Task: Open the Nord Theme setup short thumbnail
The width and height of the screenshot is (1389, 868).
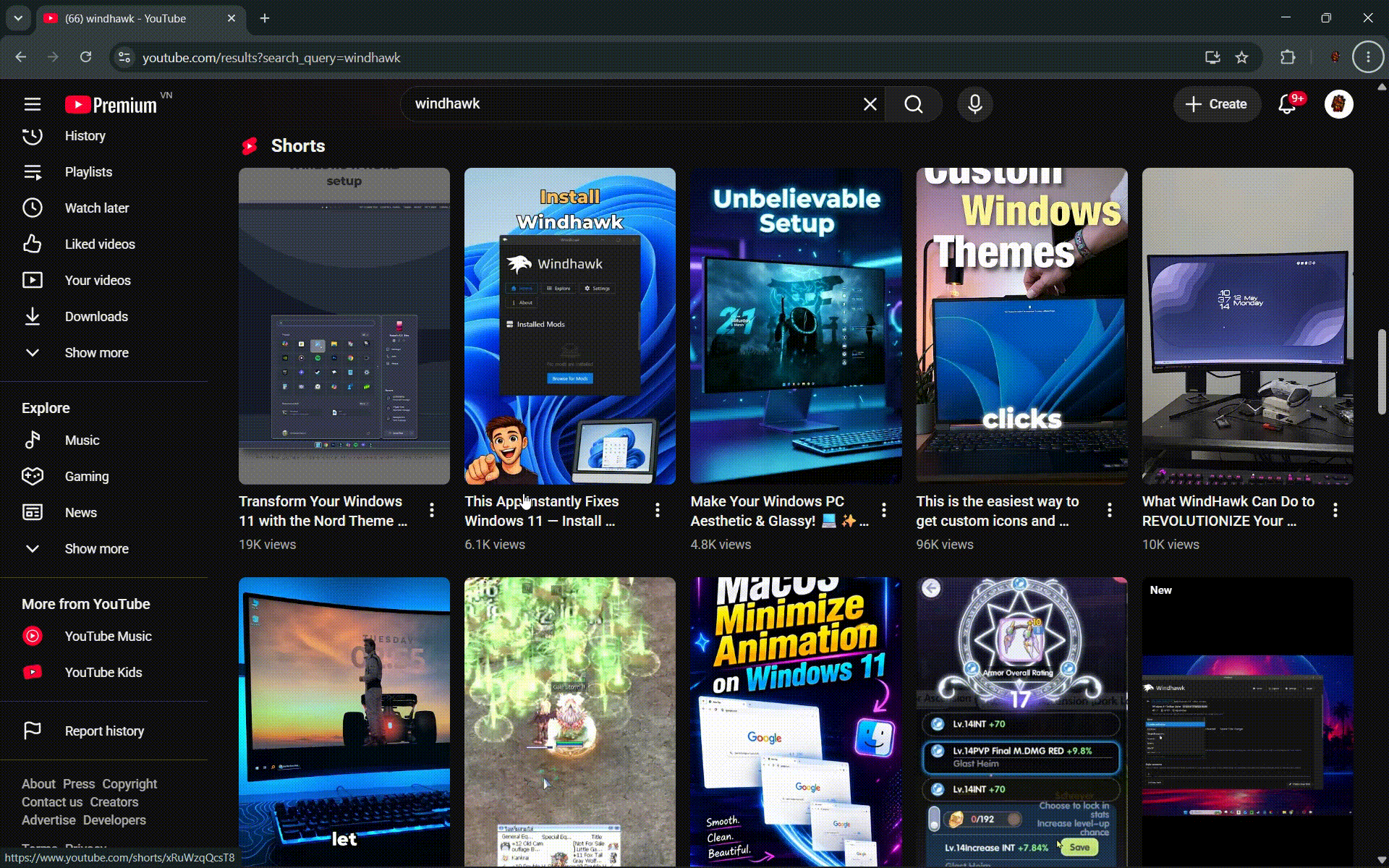Action: [344, 326]
